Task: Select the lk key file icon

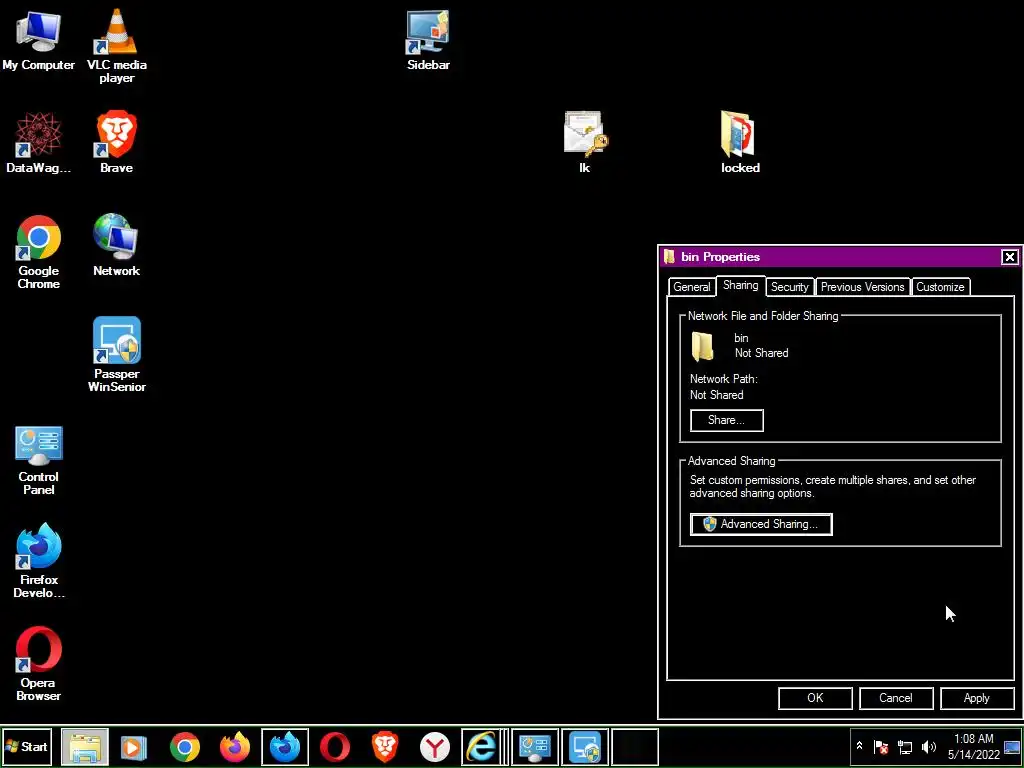Action: pyautogui.click(x=585, y=142)
